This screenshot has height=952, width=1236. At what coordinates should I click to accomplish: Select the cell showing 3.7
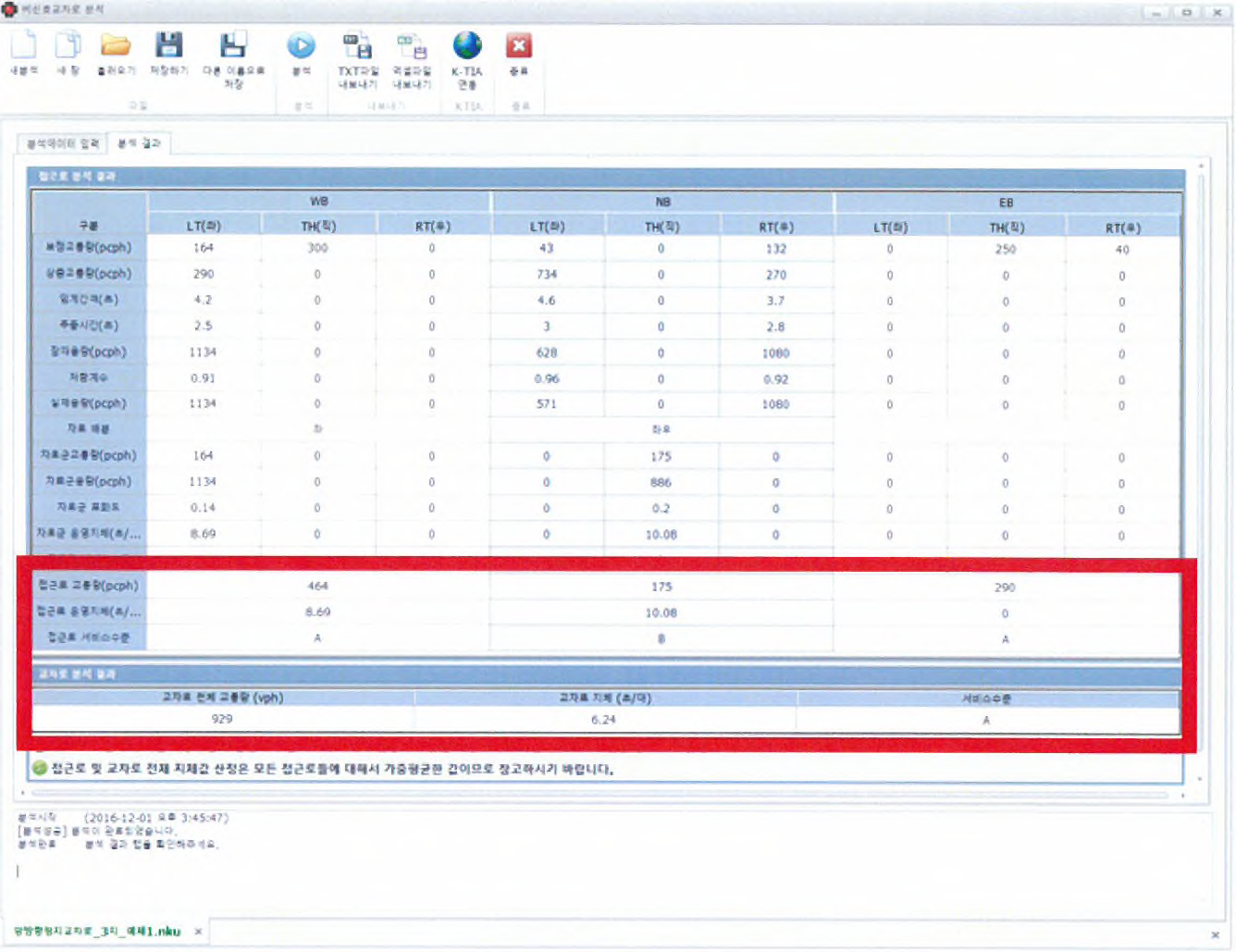(775, 301)
